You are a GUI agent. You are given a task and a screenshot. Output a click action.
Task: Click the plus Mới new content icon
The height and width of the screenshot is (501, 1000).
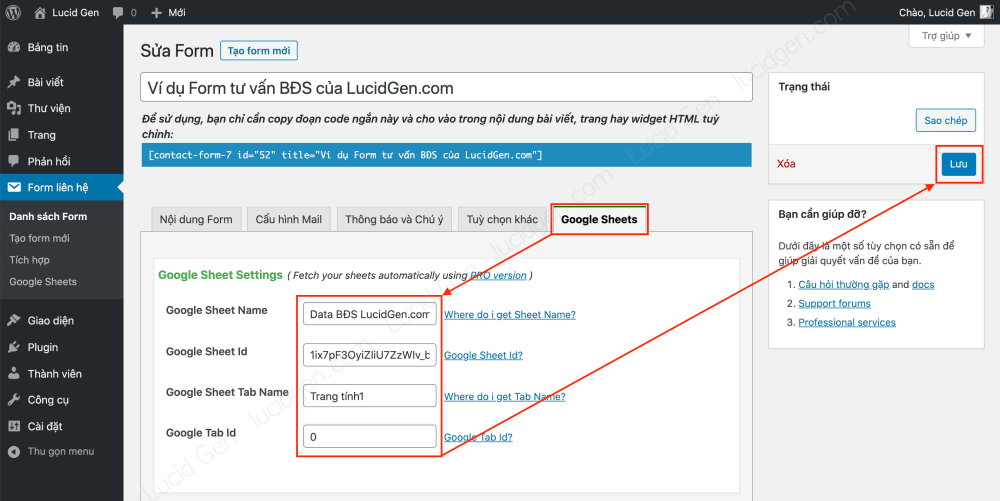(156, 13)
